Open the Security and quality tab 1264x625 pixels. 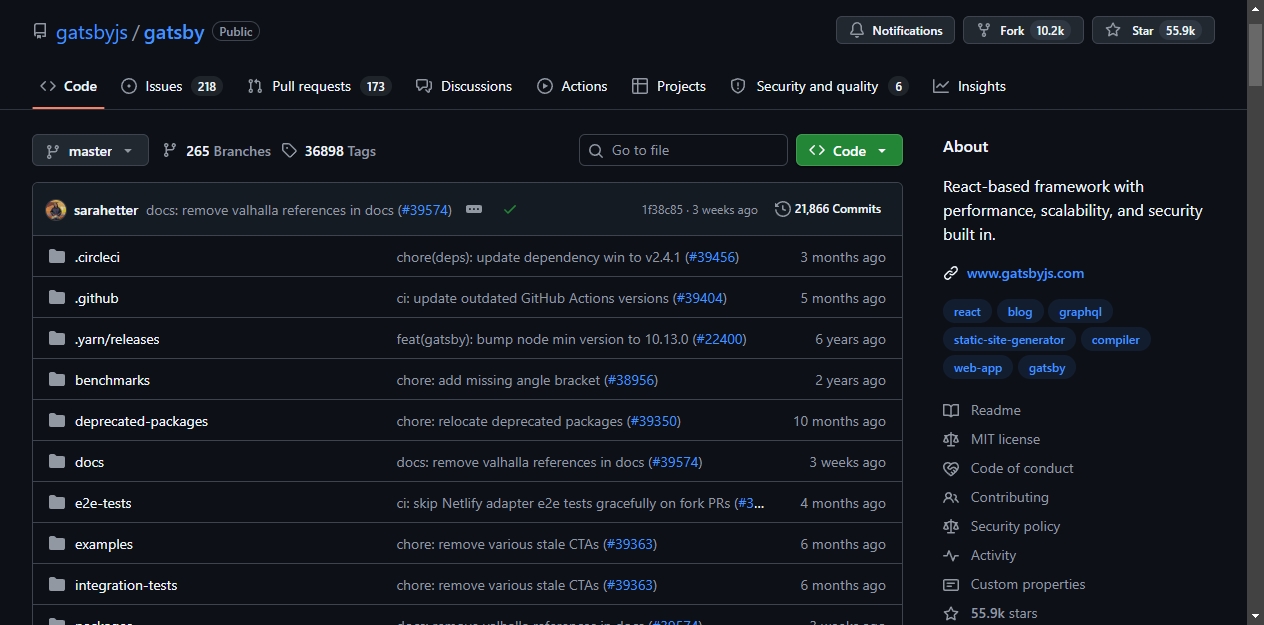819,86
